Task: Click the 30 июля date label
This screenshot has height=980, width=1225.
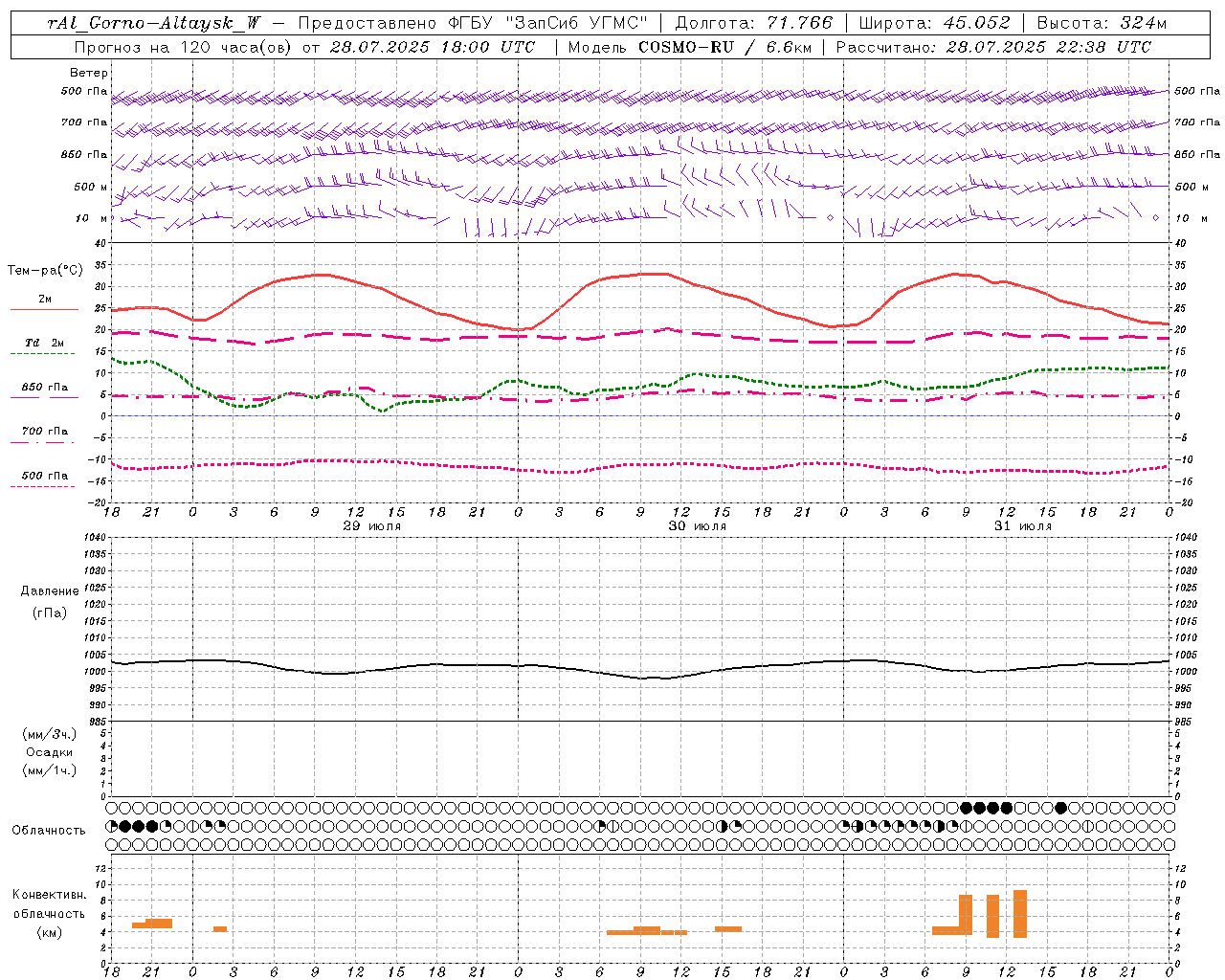Action: tap(697, 526)
